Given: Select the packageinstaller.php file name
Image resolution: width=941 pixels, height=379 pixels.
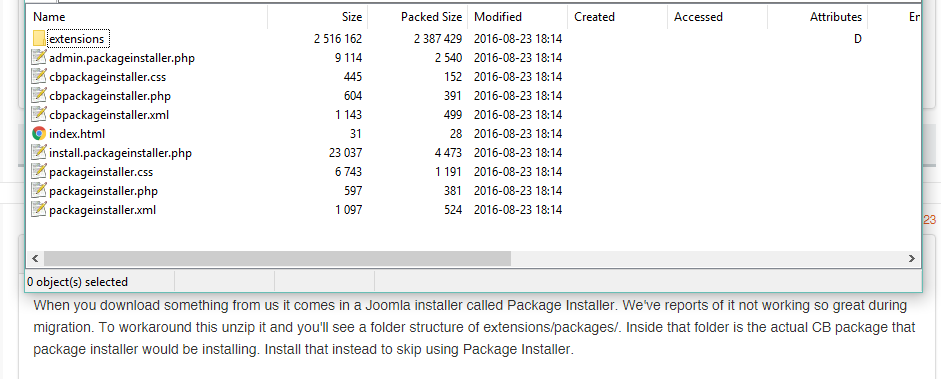Looking at the screenshot, I should pyautogui.click(x=103, y=191).
